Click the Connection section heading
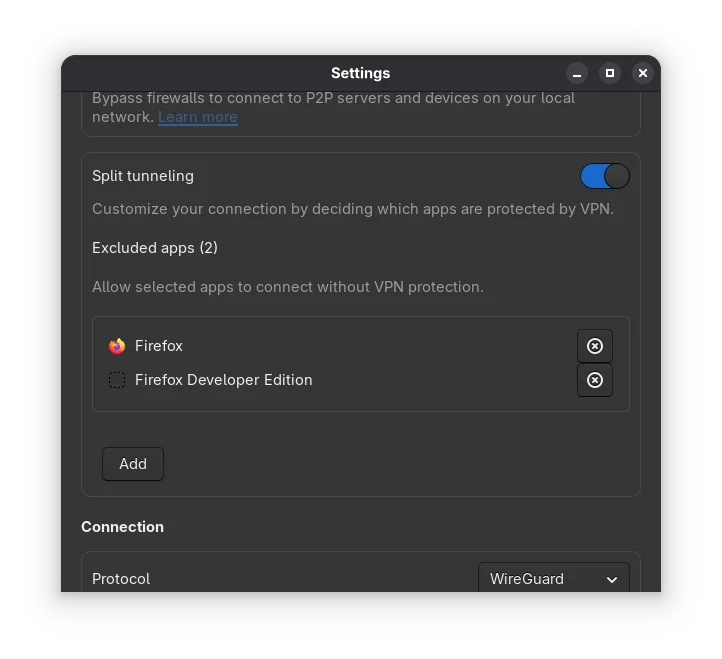The image size is (722, 659). 122,527
